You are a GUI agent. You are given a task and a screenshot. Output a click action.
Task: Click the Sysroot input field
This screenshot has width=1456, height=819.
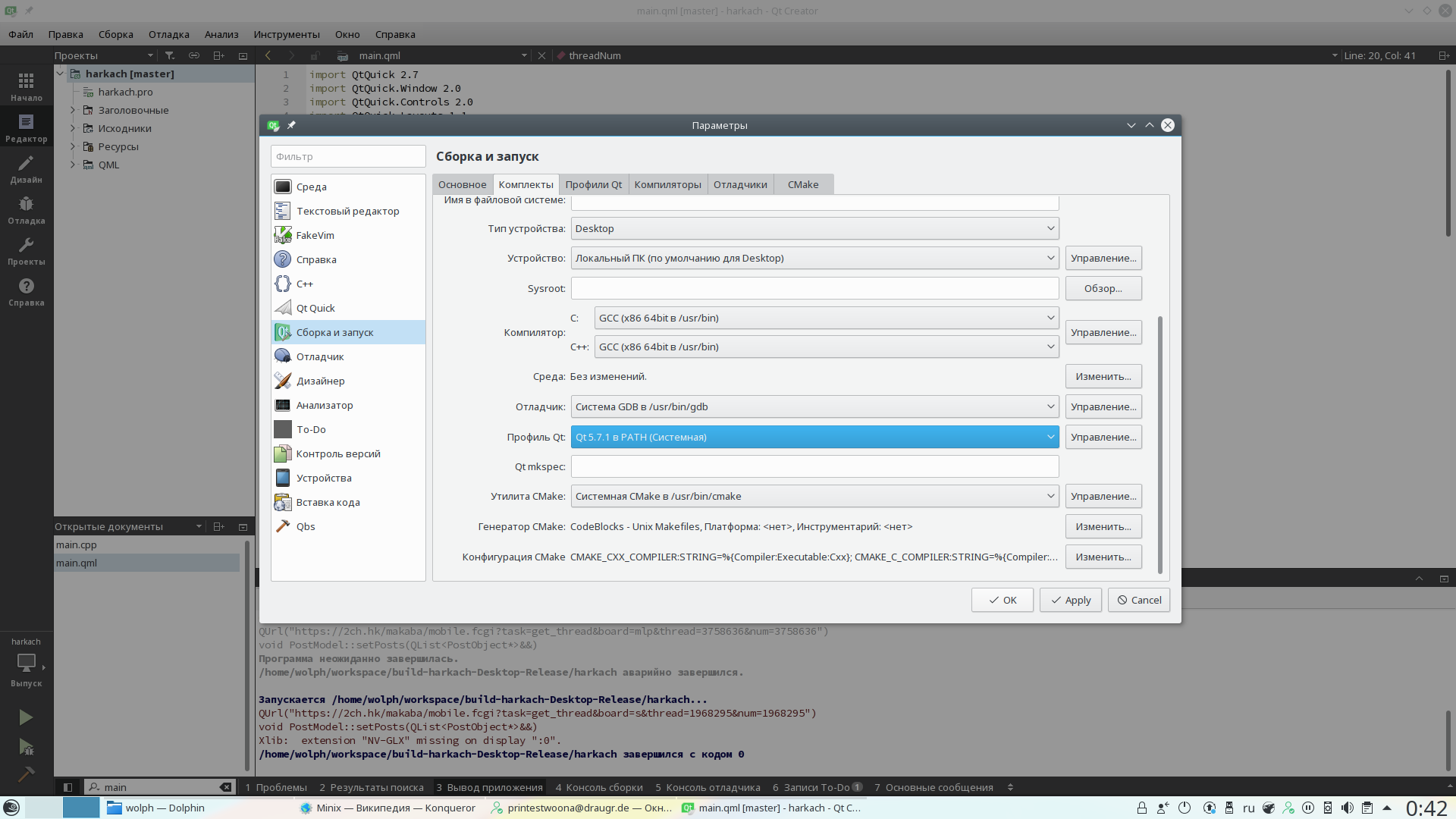(814, 288)
